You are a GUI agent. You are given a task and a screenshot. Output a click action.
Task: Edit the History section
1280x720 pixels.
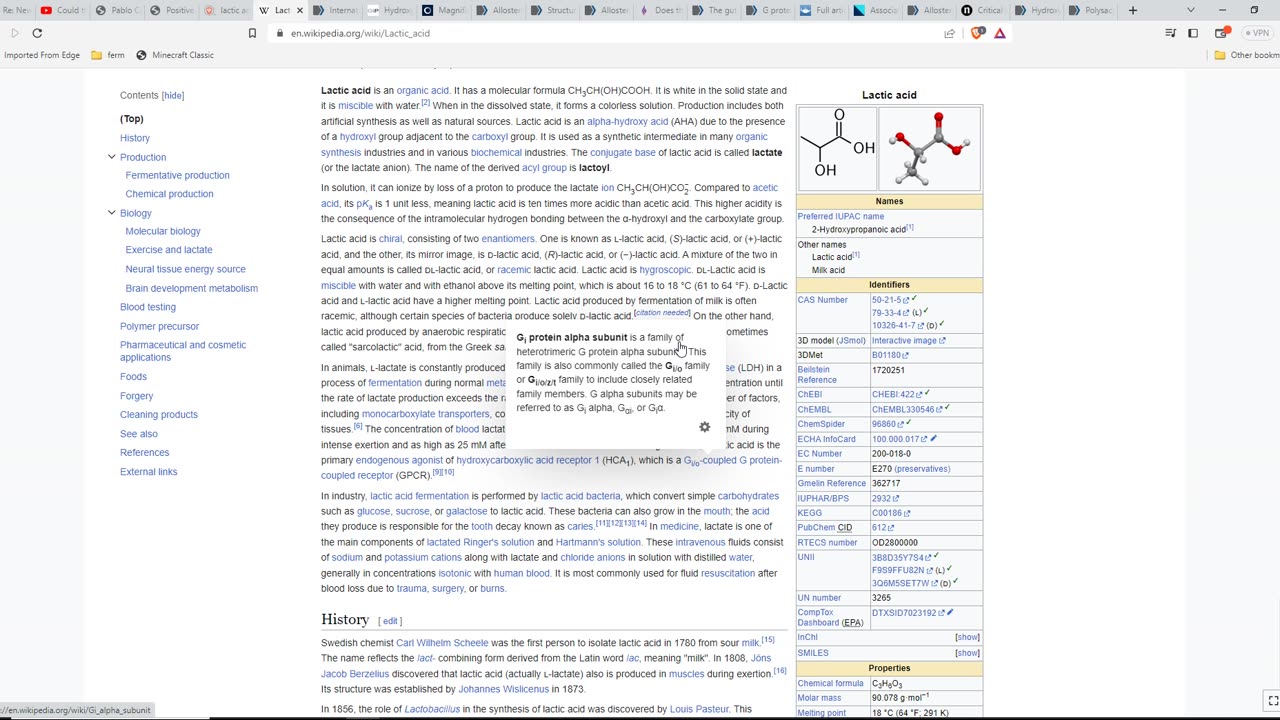pyautogui.click(x=391, y=621)
